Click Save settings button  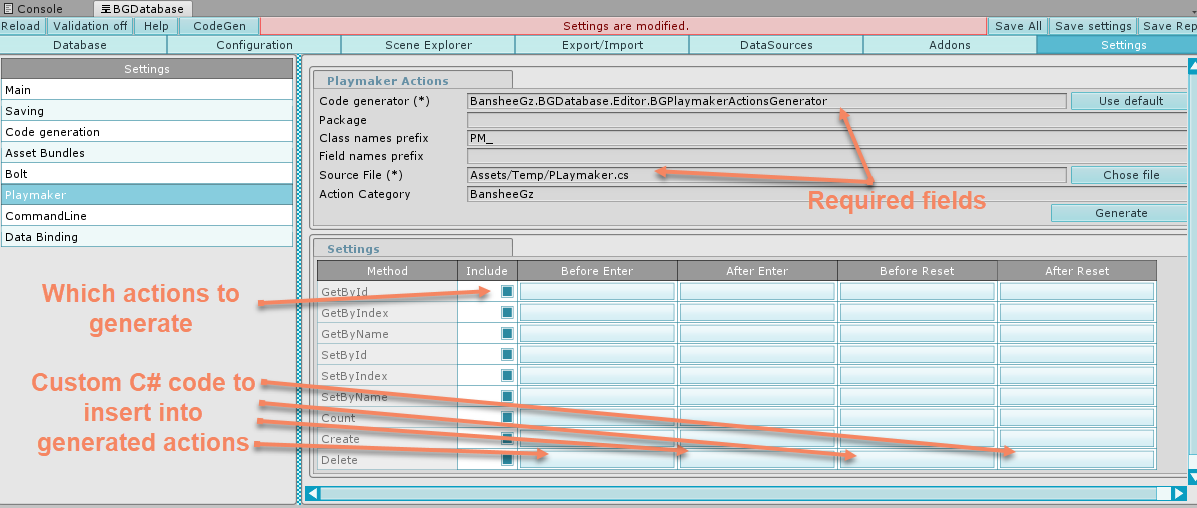tap(1093, 26)
